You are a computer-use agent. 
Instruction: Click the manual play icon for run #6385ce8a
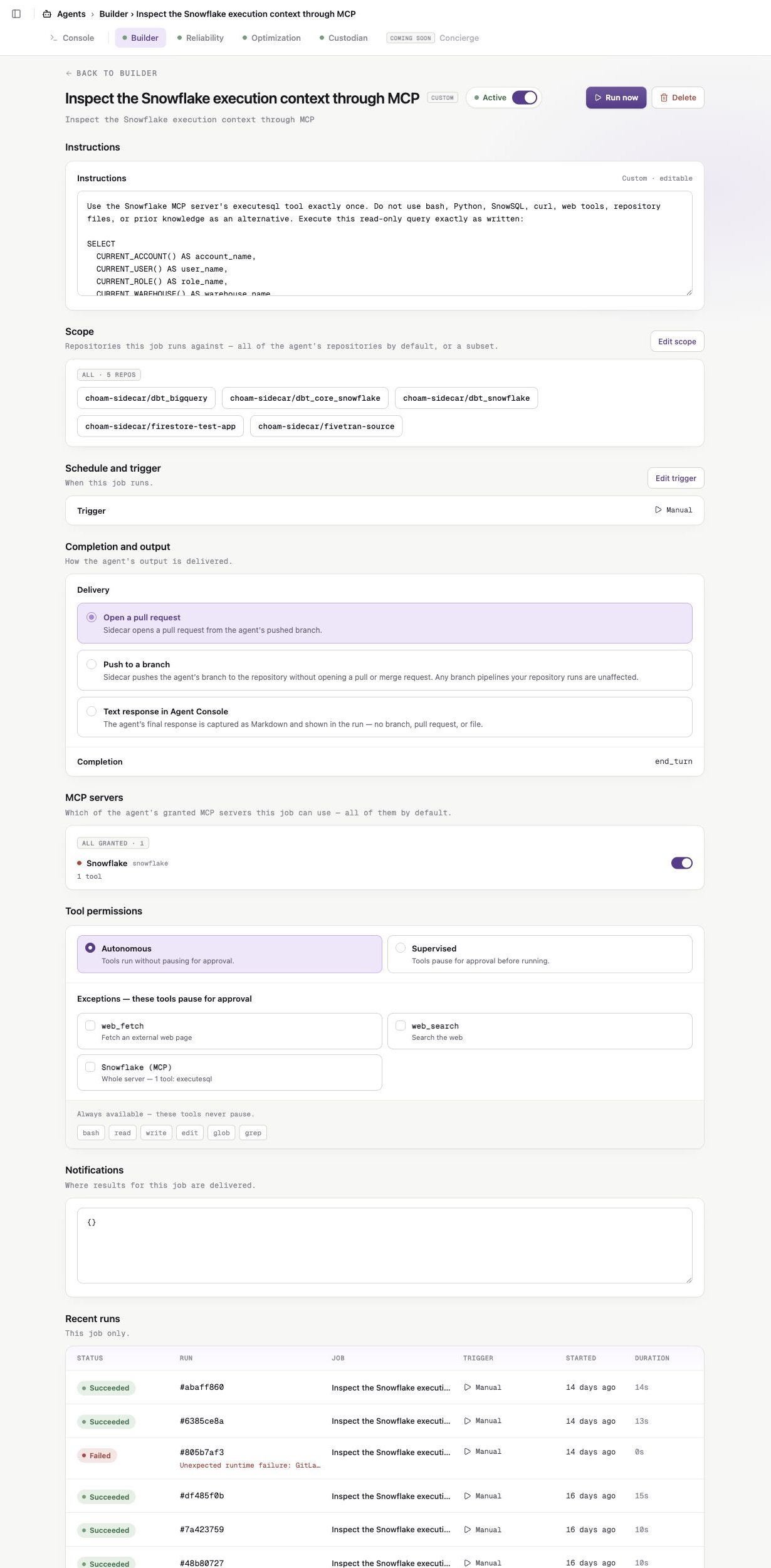468,1421
